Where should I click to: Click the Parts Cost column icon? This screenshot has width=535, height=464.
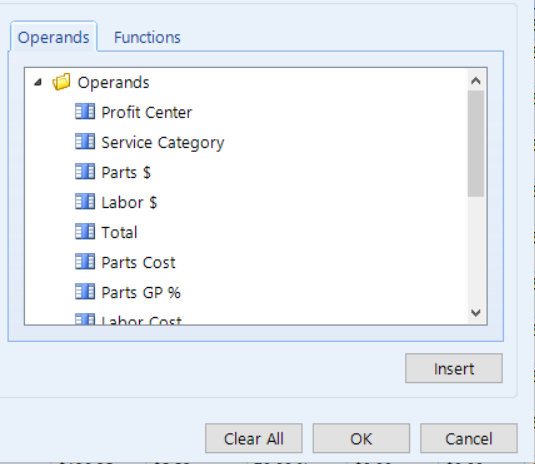85,262
